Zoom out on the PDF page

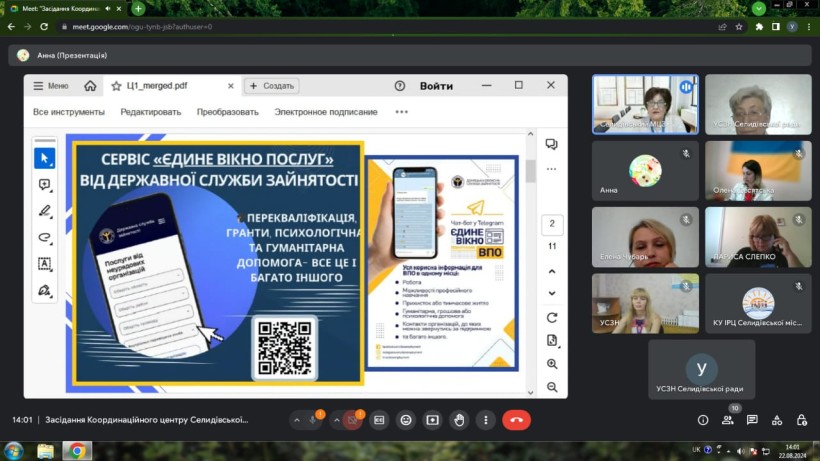pos(552,387)
